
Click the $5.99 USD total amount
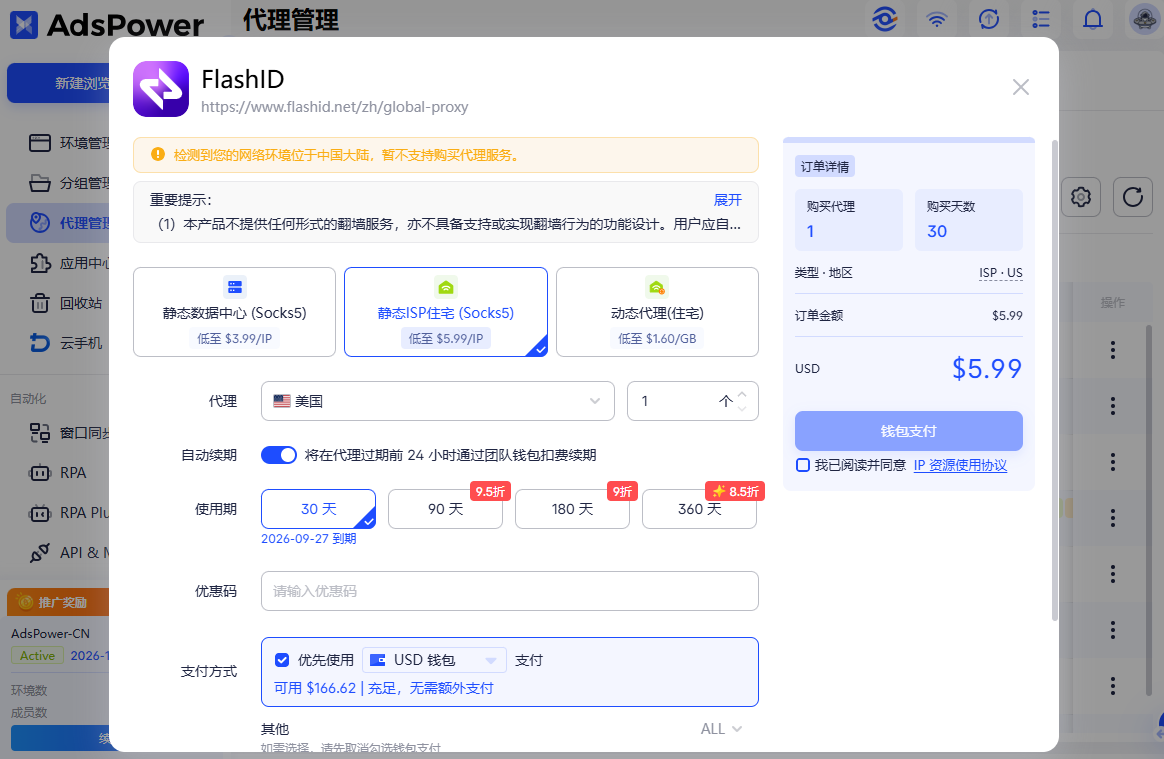coord(987,368)
